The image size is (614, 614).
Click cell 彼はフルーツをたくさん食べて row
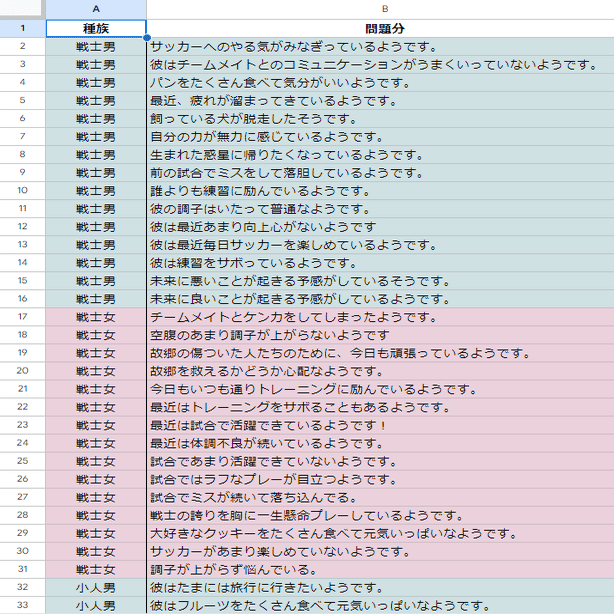pyautogui.click(x=380, y=605)
